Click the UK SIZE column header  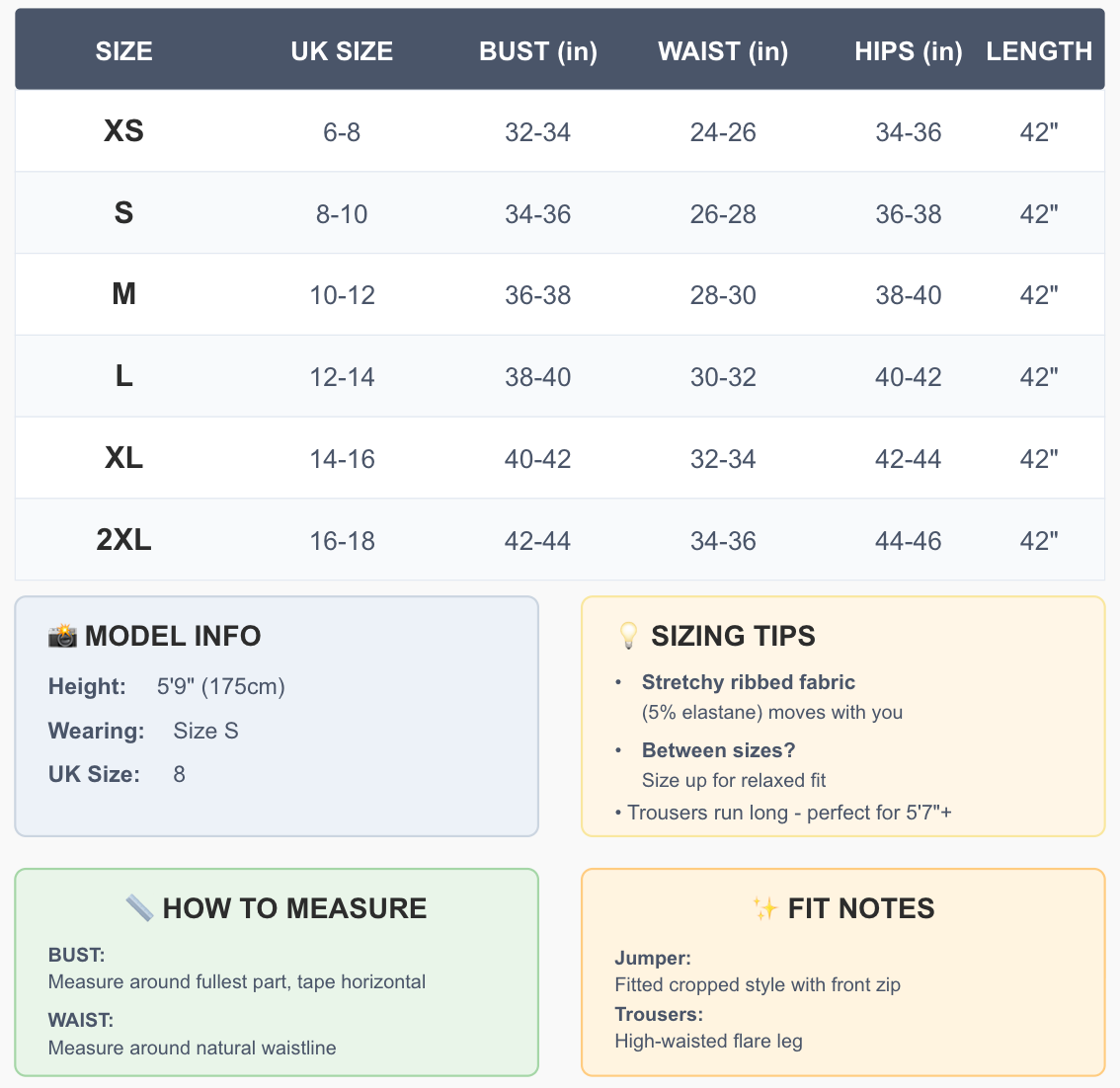click(x=342, y=51)
